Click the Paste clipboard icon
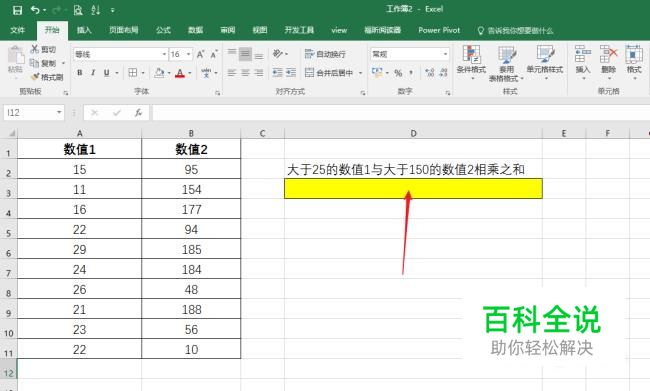The image size is (650, 391). coord(16,56)
